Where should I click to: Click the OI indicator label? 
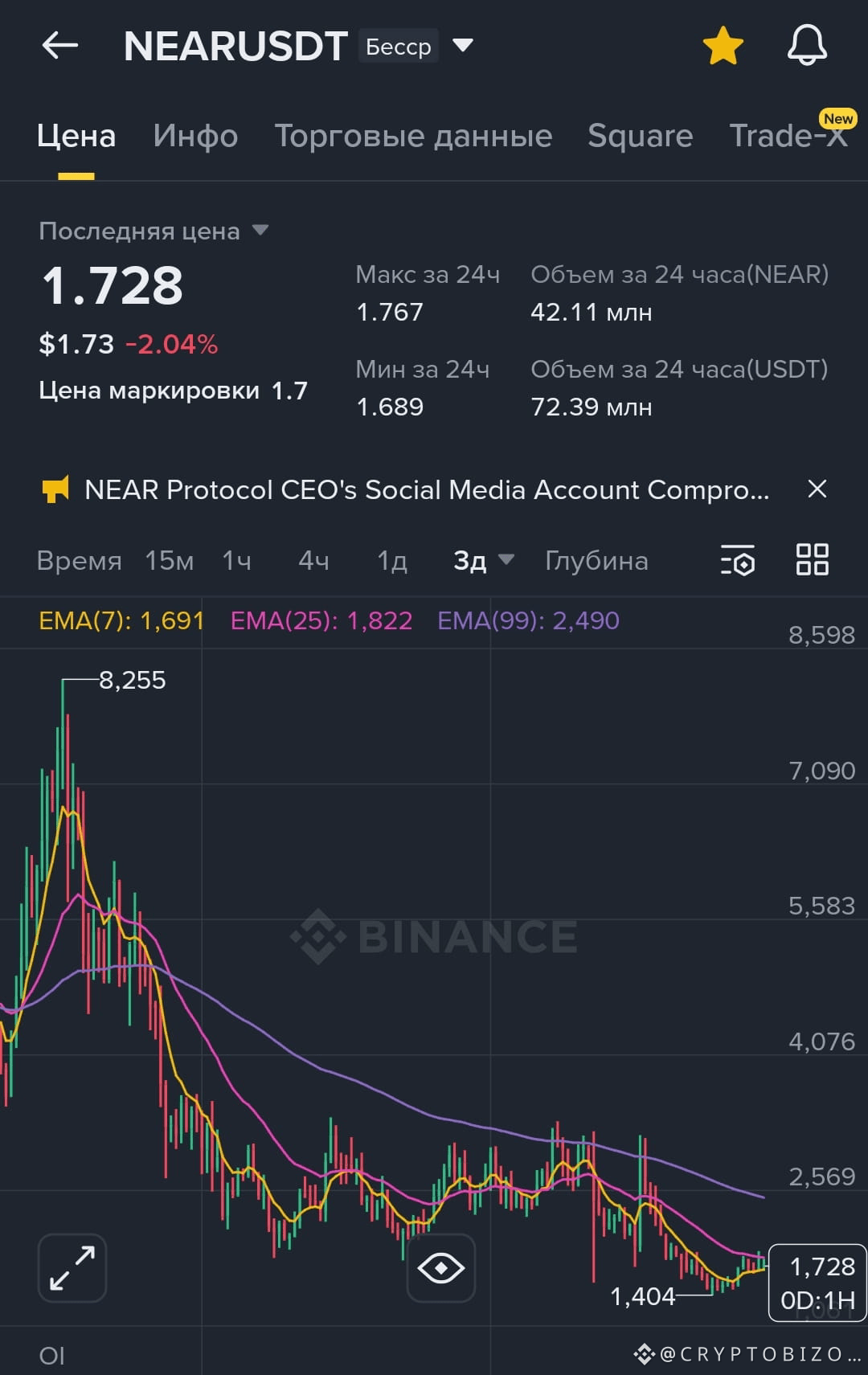click(x=51, y=1356)
